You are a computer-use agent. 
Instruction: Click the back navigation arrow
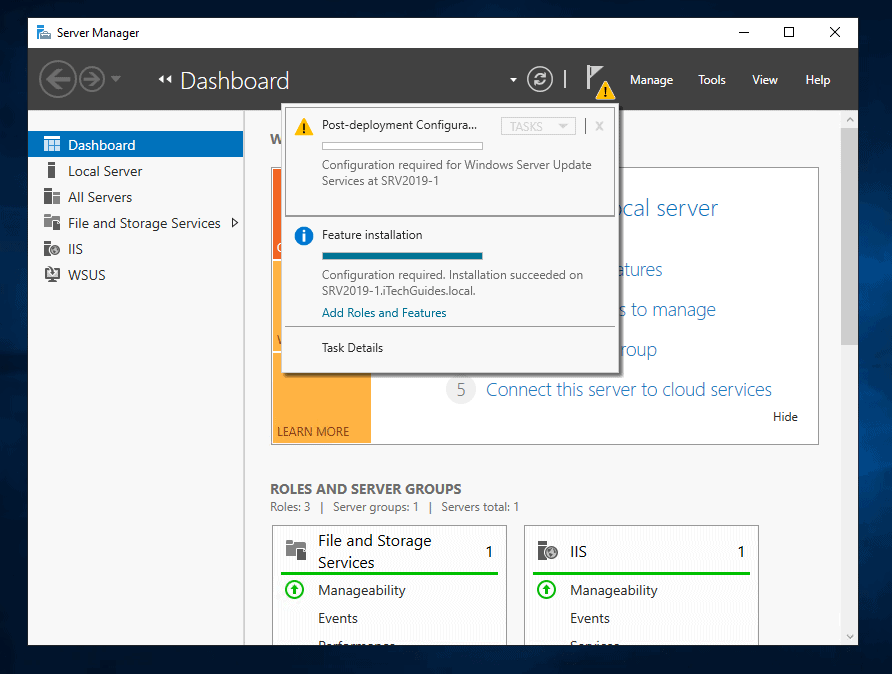pyautogui.click(x=57, y=79)
